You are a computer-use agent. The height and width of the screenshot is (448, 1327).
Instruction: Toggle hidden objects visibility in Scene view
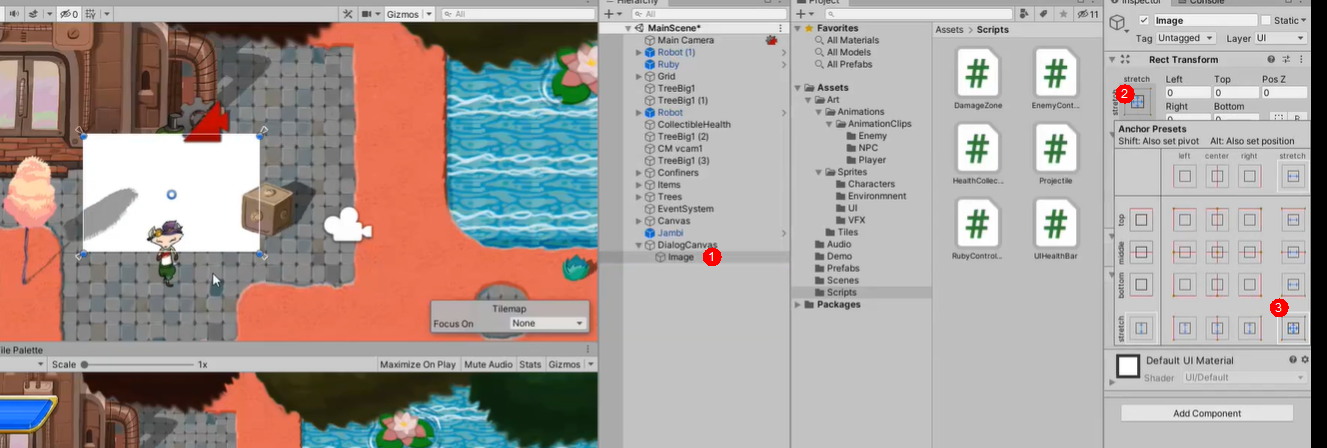(x=68, y=14)
